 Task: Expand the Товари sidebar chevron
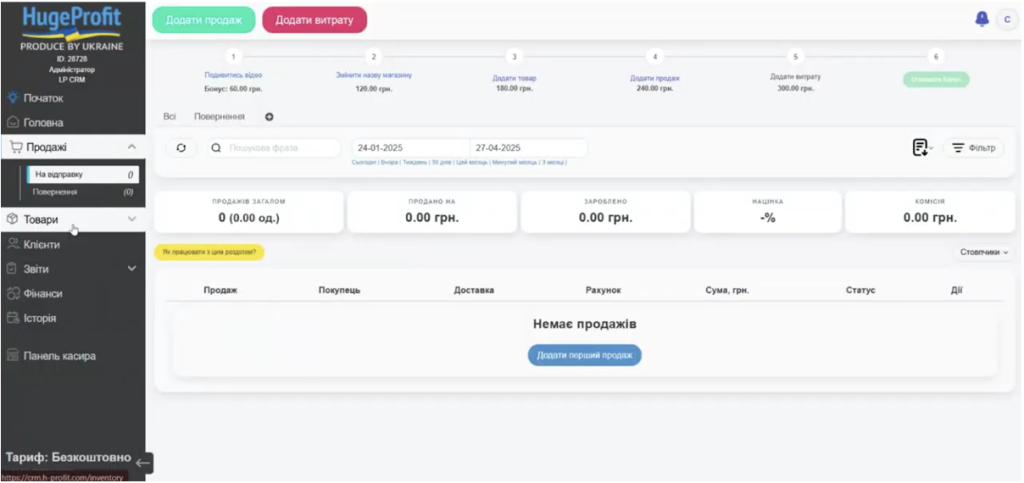[131, 219]
